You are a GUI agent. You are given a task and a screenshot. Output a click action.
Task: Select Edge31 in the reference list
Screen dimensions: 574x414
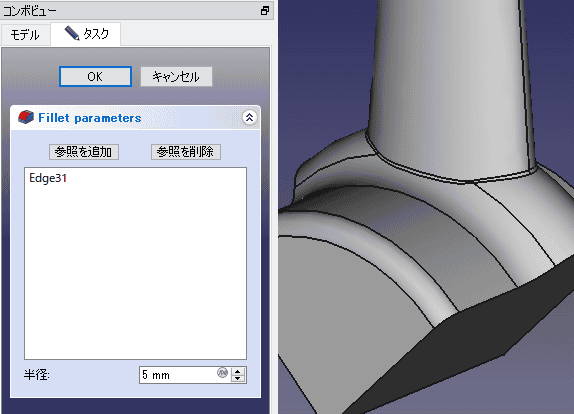click(48, 178)
